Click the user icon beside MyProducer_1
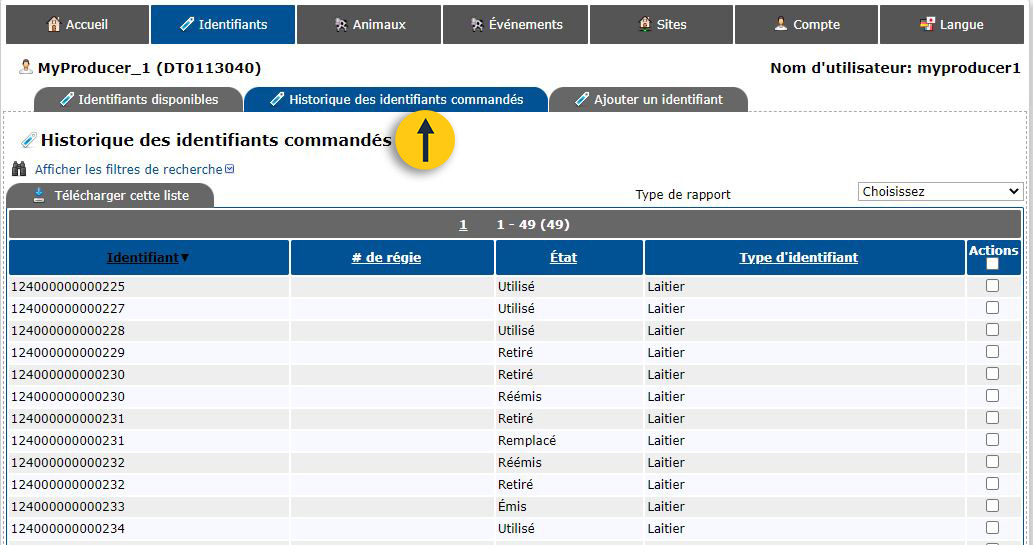Screen dimensions: 1033x545 tap(26, 67)
